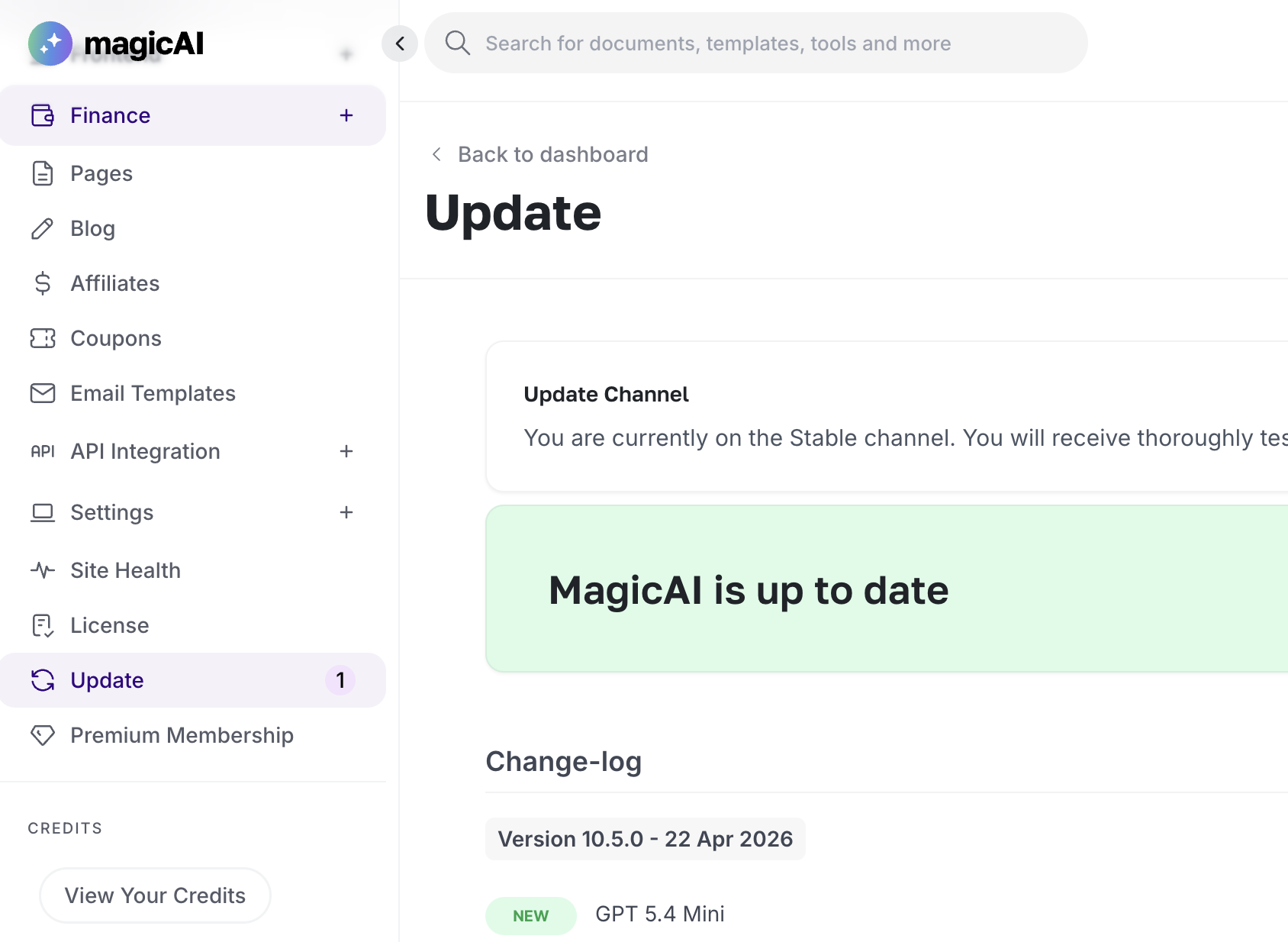Select API Integration in the sidebar
The width and height of the screenshot is (1288, 942).
tap(193, 451)
